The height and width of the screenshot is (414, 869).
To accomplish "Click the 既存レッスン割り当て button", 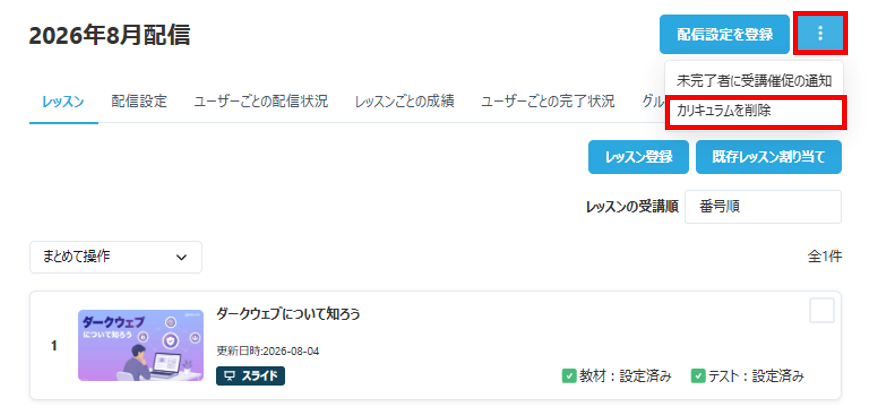I will pos(769,157).
